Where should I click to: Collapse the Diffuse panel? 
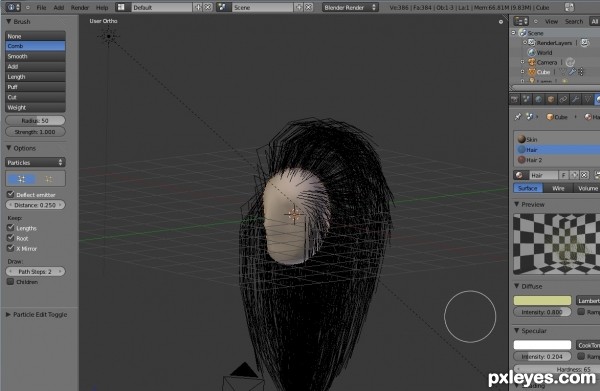tap(517, 286)
